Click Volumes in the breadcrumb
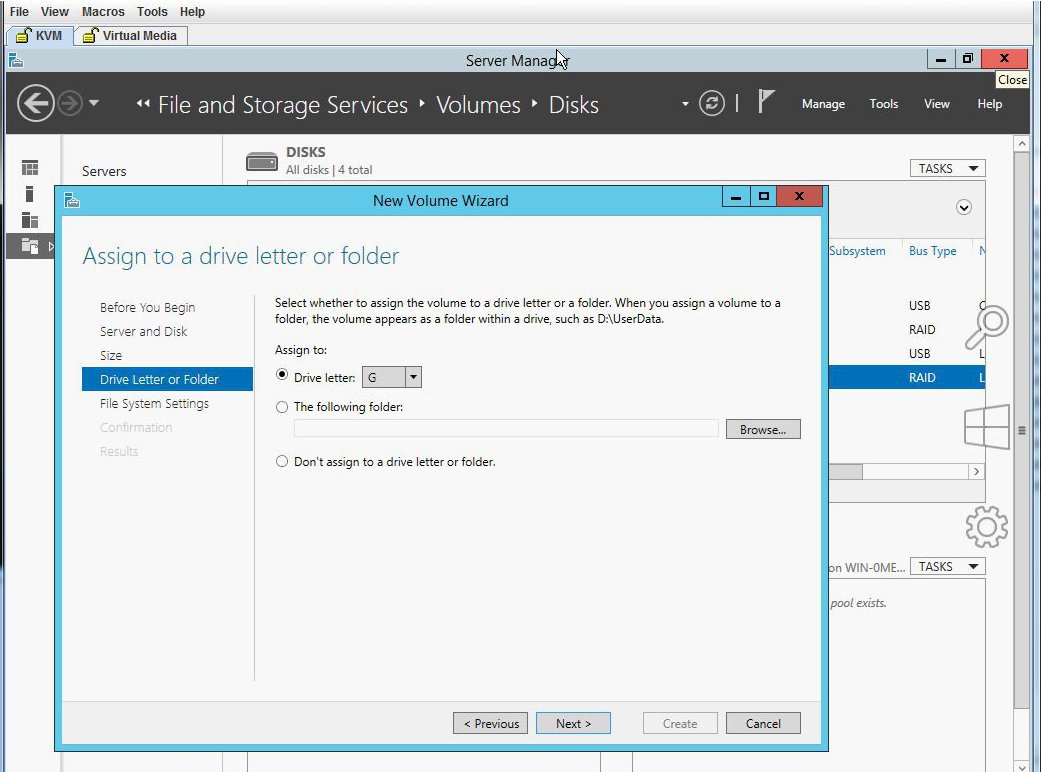The width and height of the screenshot is (1041, 772). [x=478, y=104]
